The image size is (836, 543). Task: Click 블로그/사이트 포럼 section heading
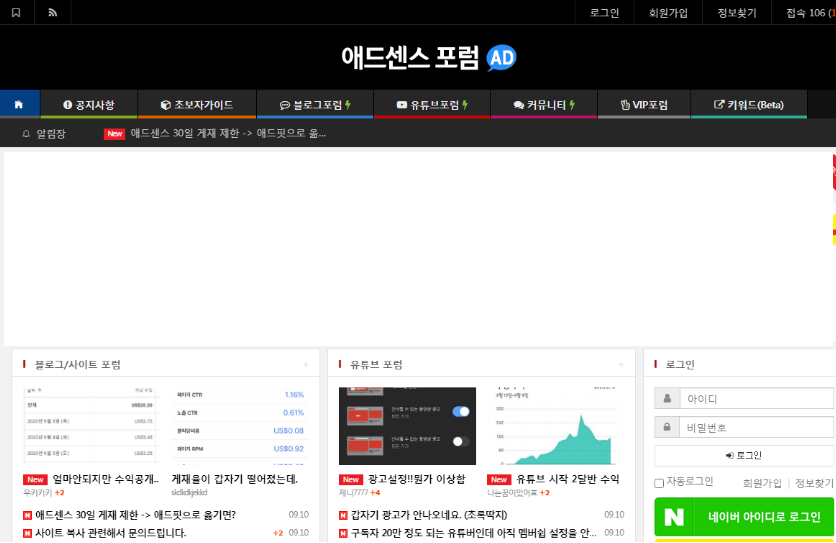point(78,365)
